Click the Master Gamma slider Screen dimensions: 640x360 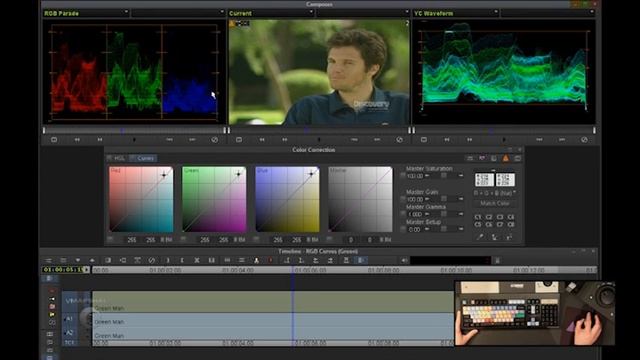pos(444,214)
